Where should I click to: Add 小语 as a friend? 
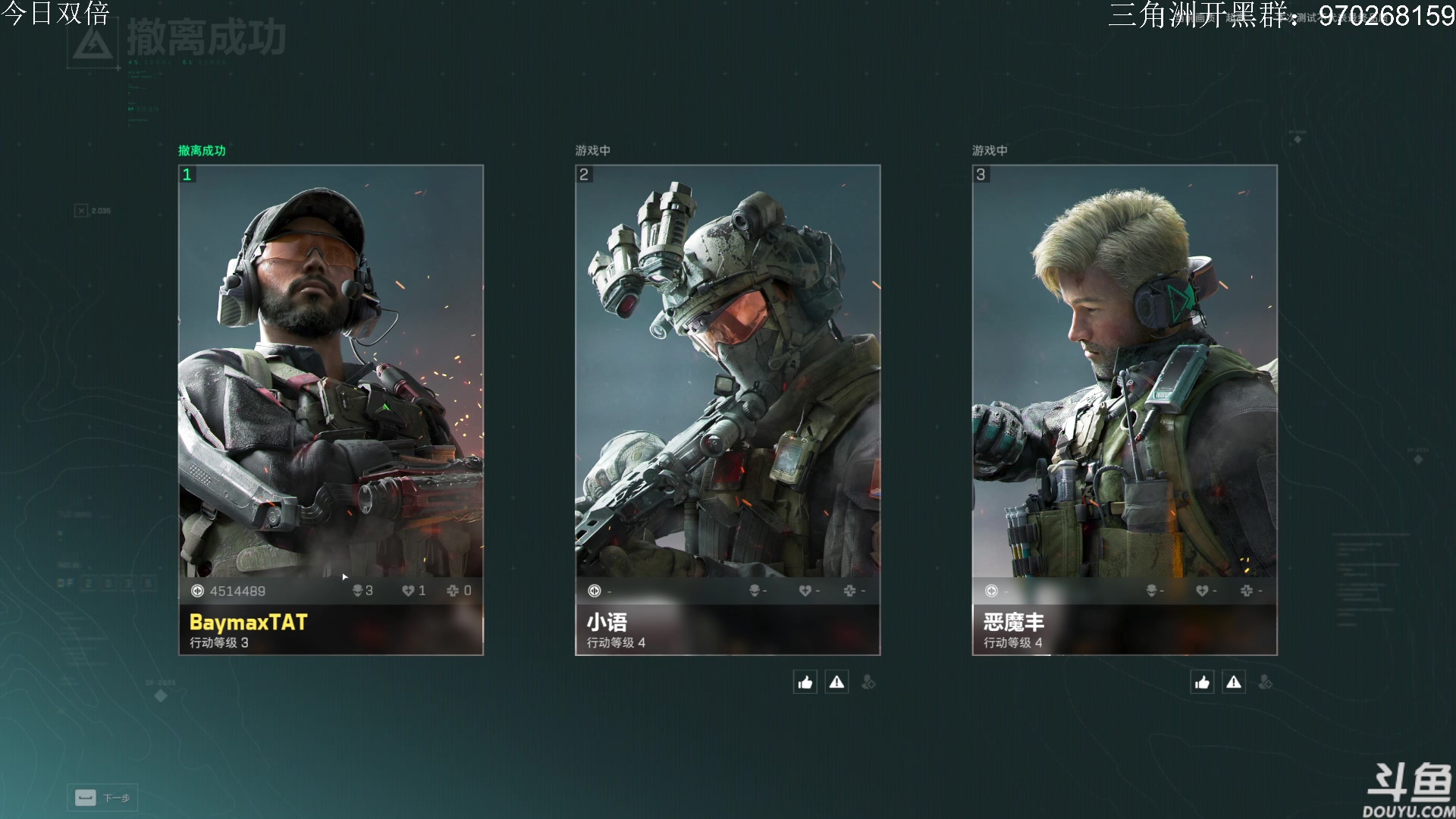[869, 682]
